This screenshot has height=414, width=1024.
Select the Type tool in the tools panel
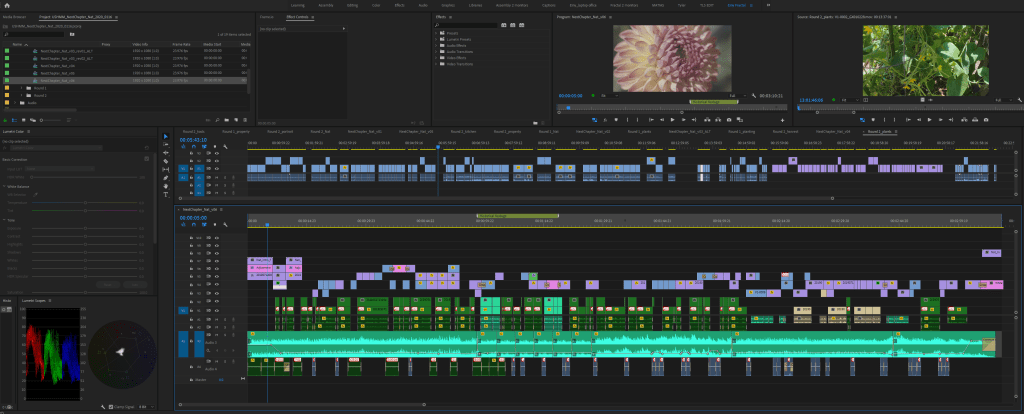pos(166,193)
